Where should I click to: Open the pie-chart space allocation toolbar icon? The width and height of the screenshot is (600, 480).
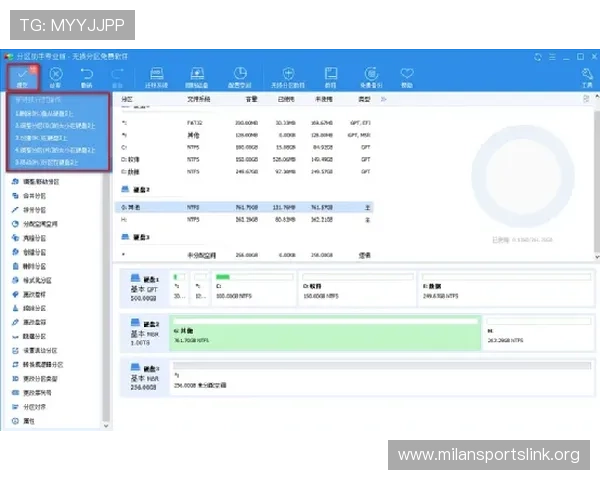tap(240, 77)
